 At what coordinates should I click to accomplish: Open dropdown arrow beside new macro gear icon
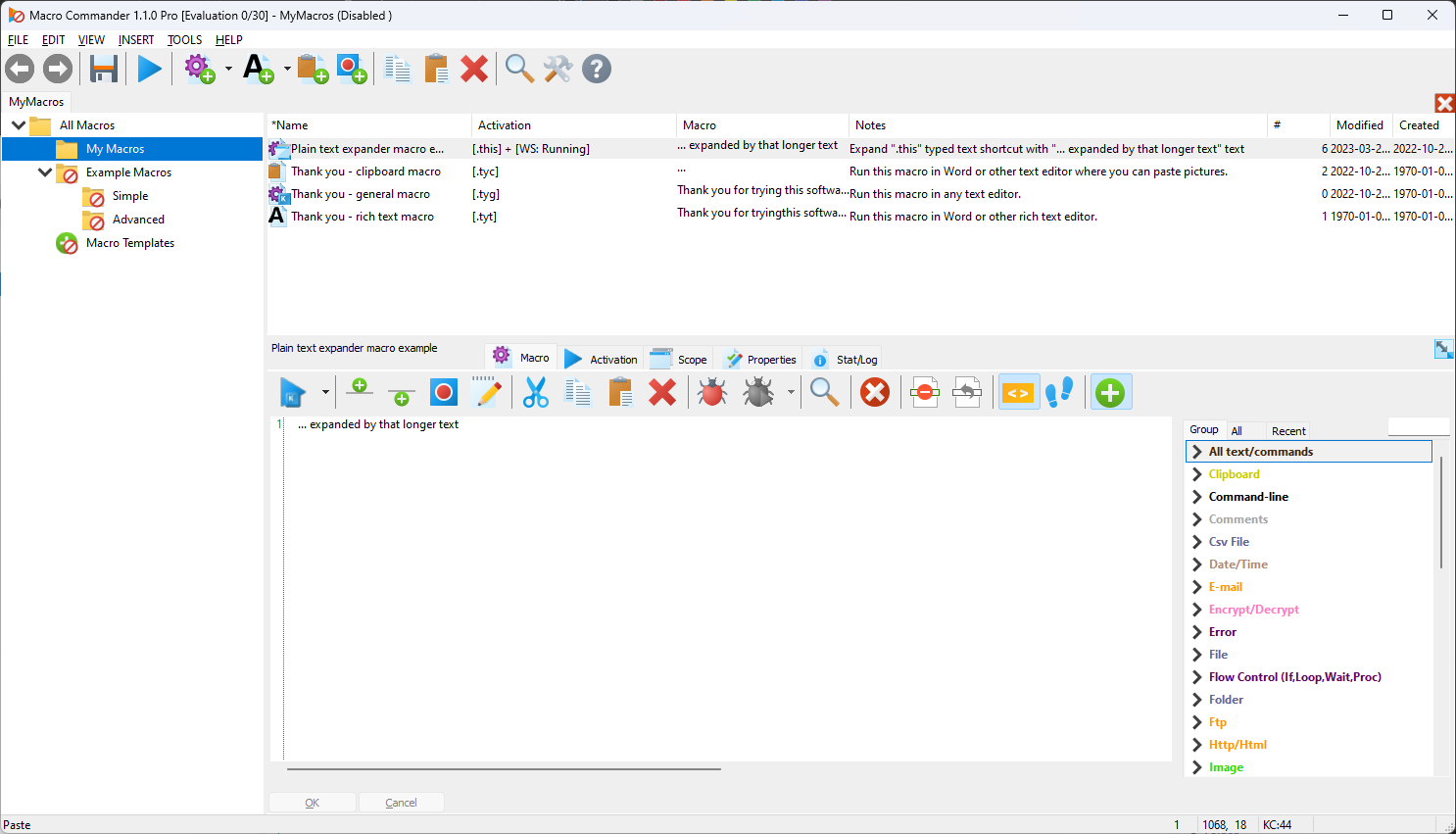228,69
